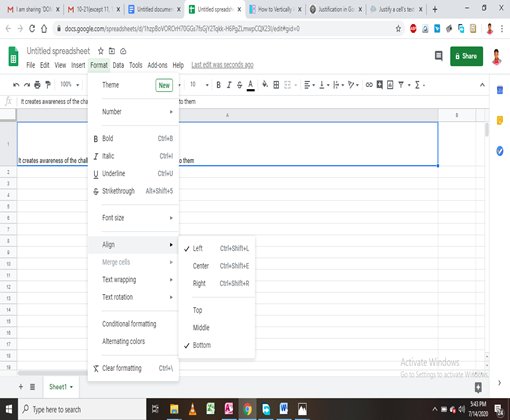The image size is (510, 420).
Task: Click the fill color bucket icon
Action: point(265,85)
